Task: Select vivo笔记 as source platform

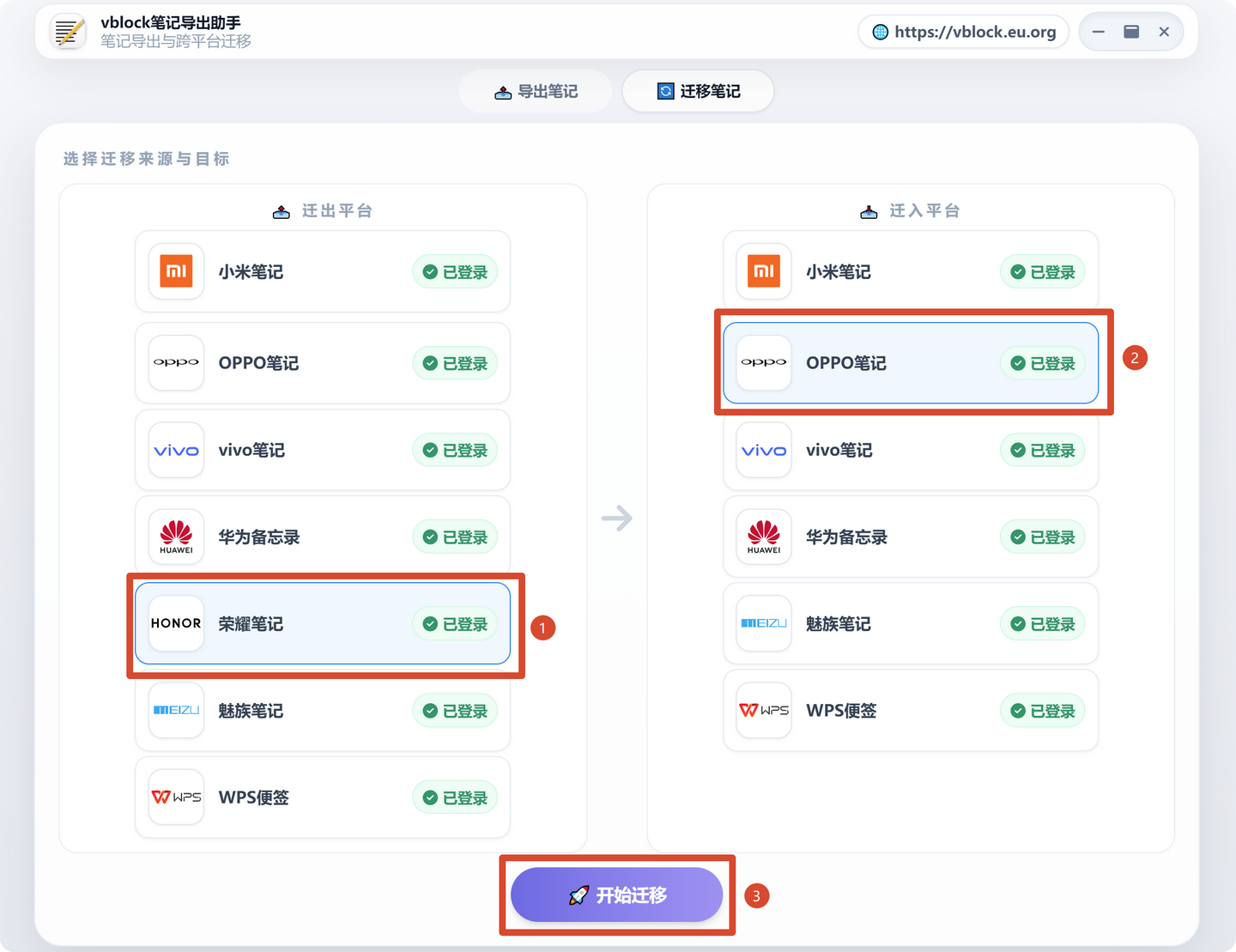Action: point(323,450)
